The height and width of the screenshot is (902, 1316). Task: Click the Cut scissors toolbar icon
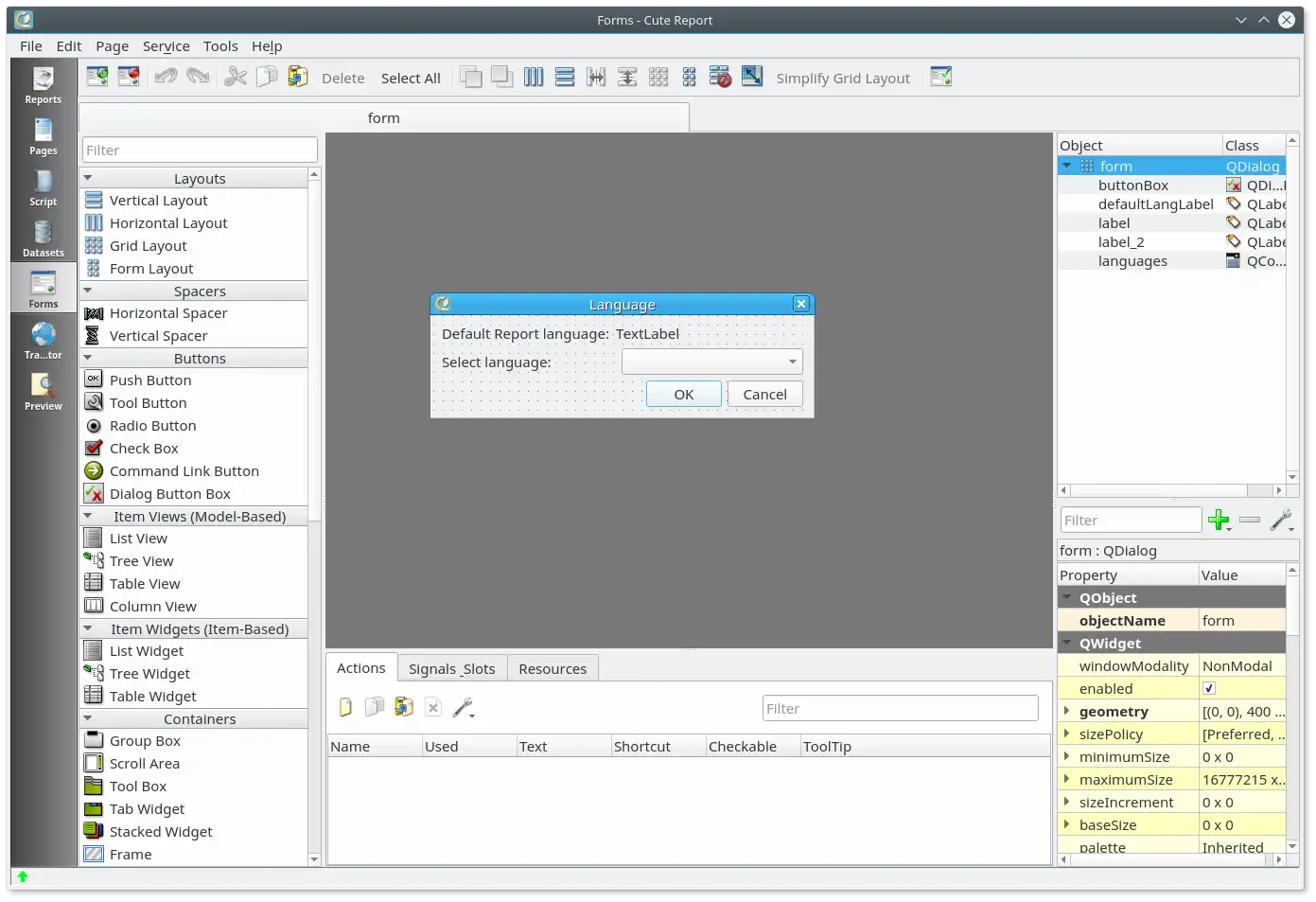236,78
